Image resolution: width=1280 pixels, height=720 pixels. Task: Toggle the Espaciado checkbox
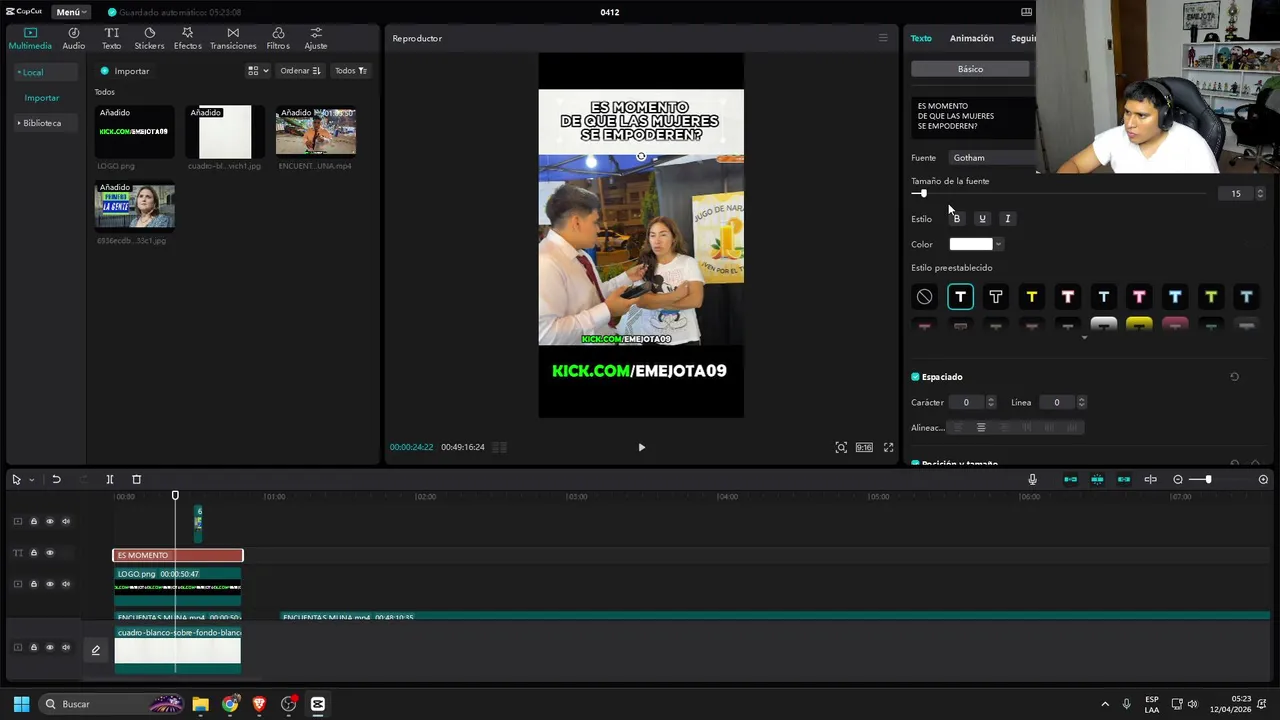915,377
